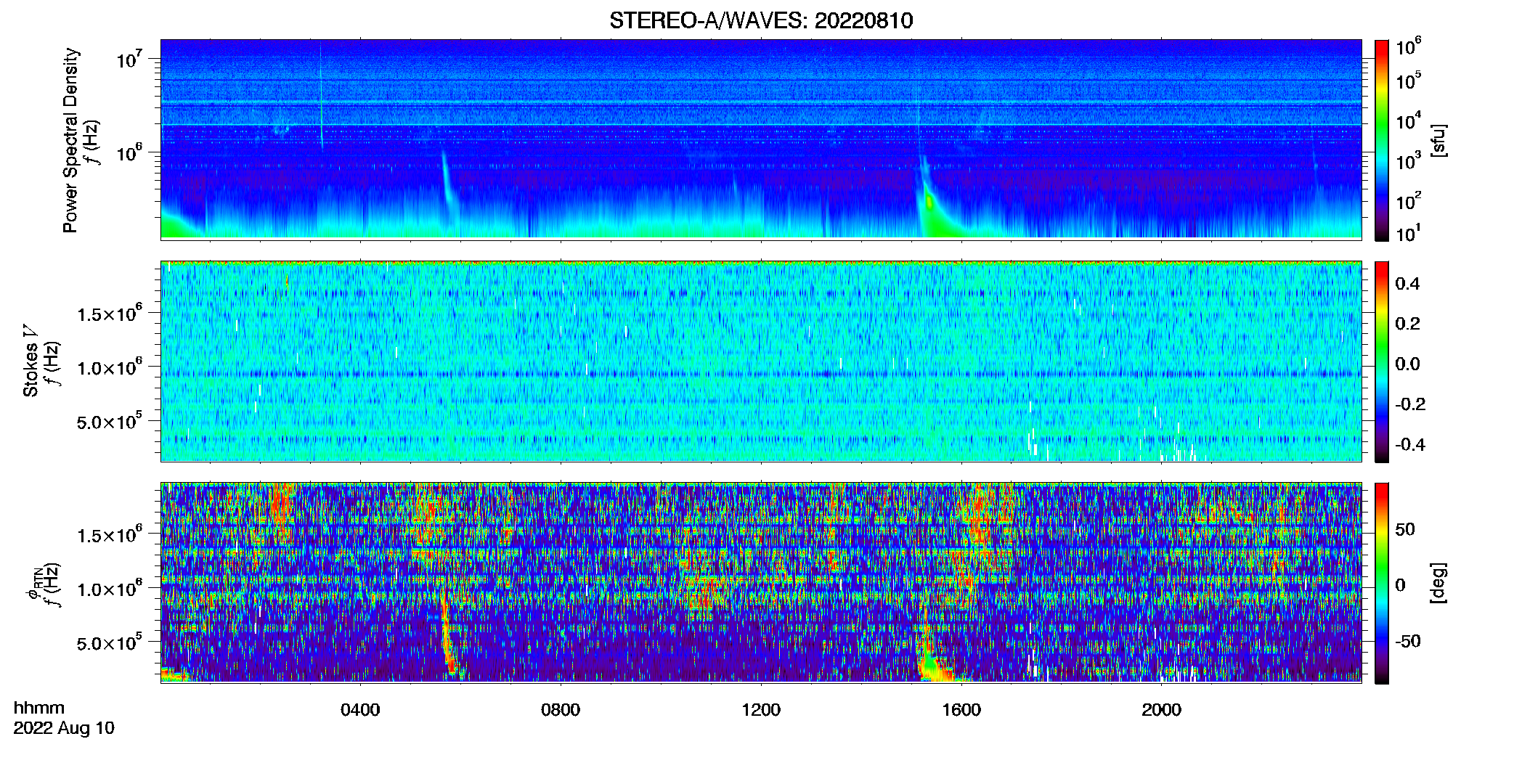Click the 0400 time tick label

360,709
